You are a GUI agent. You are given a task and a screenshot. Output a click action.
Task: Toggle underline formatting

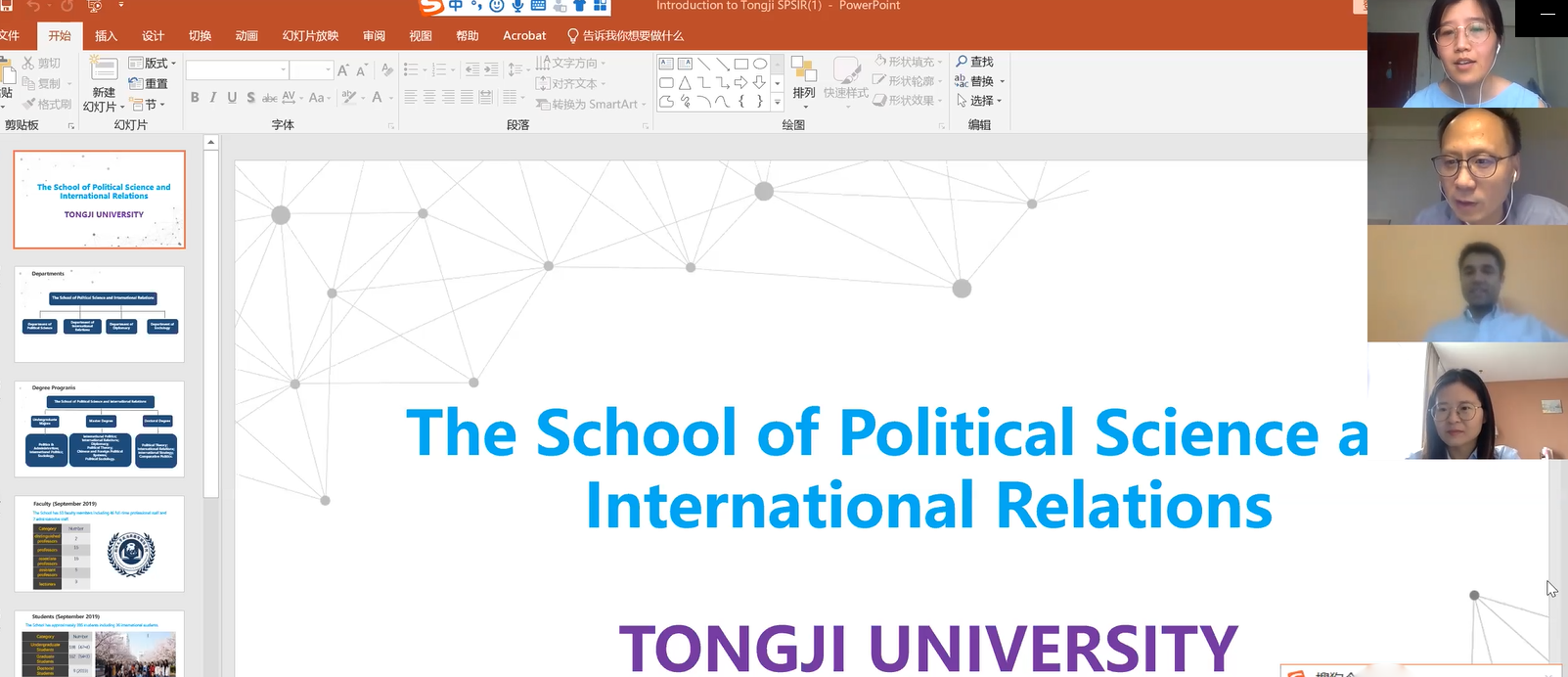pos(232,98)
